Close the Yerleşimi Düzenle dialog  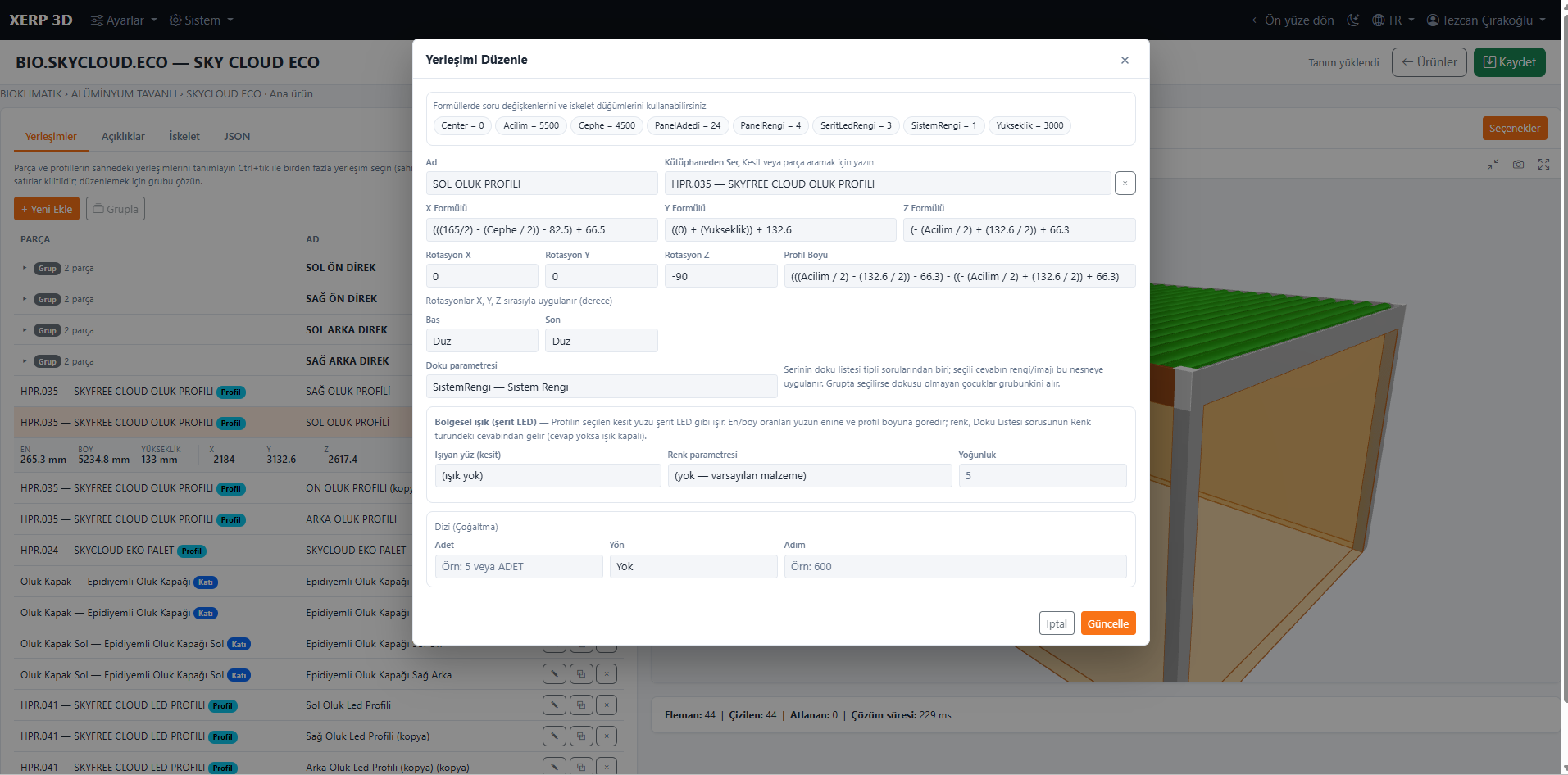(x=1125, y=60)
